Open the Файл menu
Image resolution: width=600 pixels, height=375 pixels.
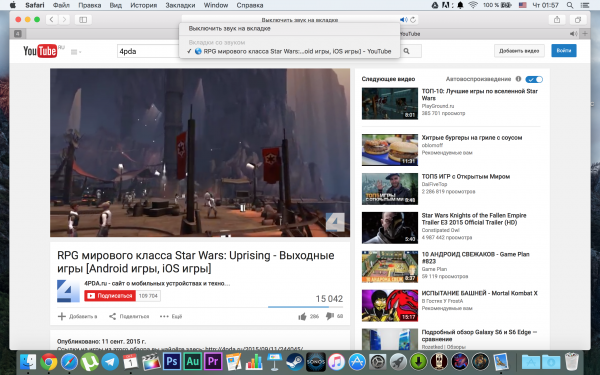tap(61, 5)
